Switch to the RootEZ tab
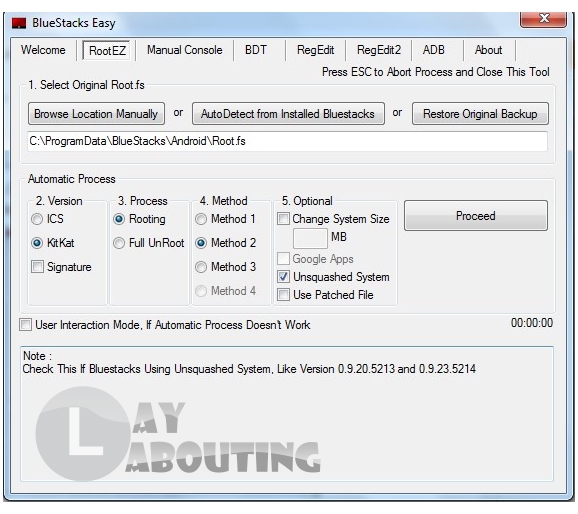Viewport: 578px width, 514px height. pos(107,50)
